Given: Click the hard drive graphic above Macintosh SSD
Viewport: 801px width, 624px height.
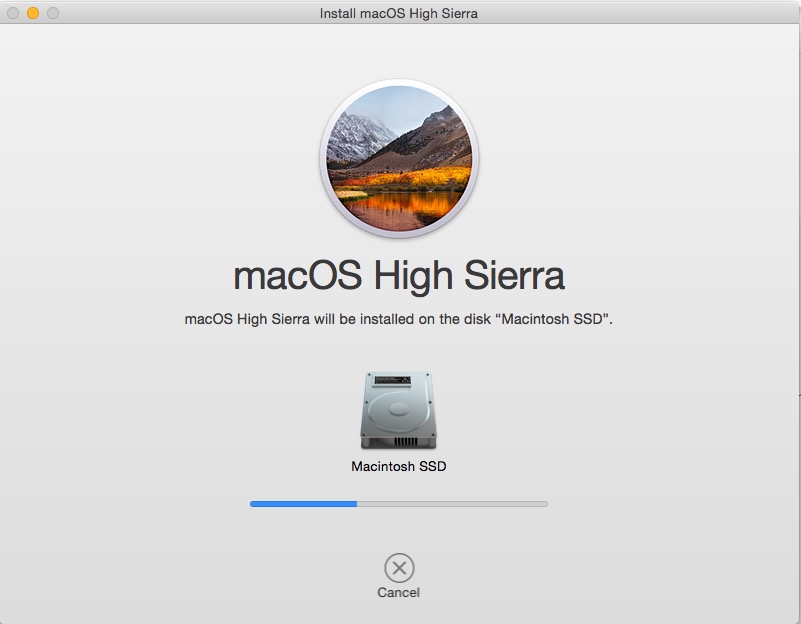Looking at the screenshot, I should coord(400,410).
